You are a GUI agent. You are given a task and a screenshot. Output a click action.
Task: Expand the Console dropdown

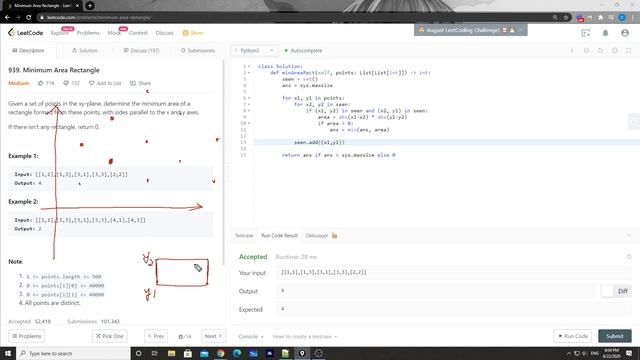coord(251,336)
